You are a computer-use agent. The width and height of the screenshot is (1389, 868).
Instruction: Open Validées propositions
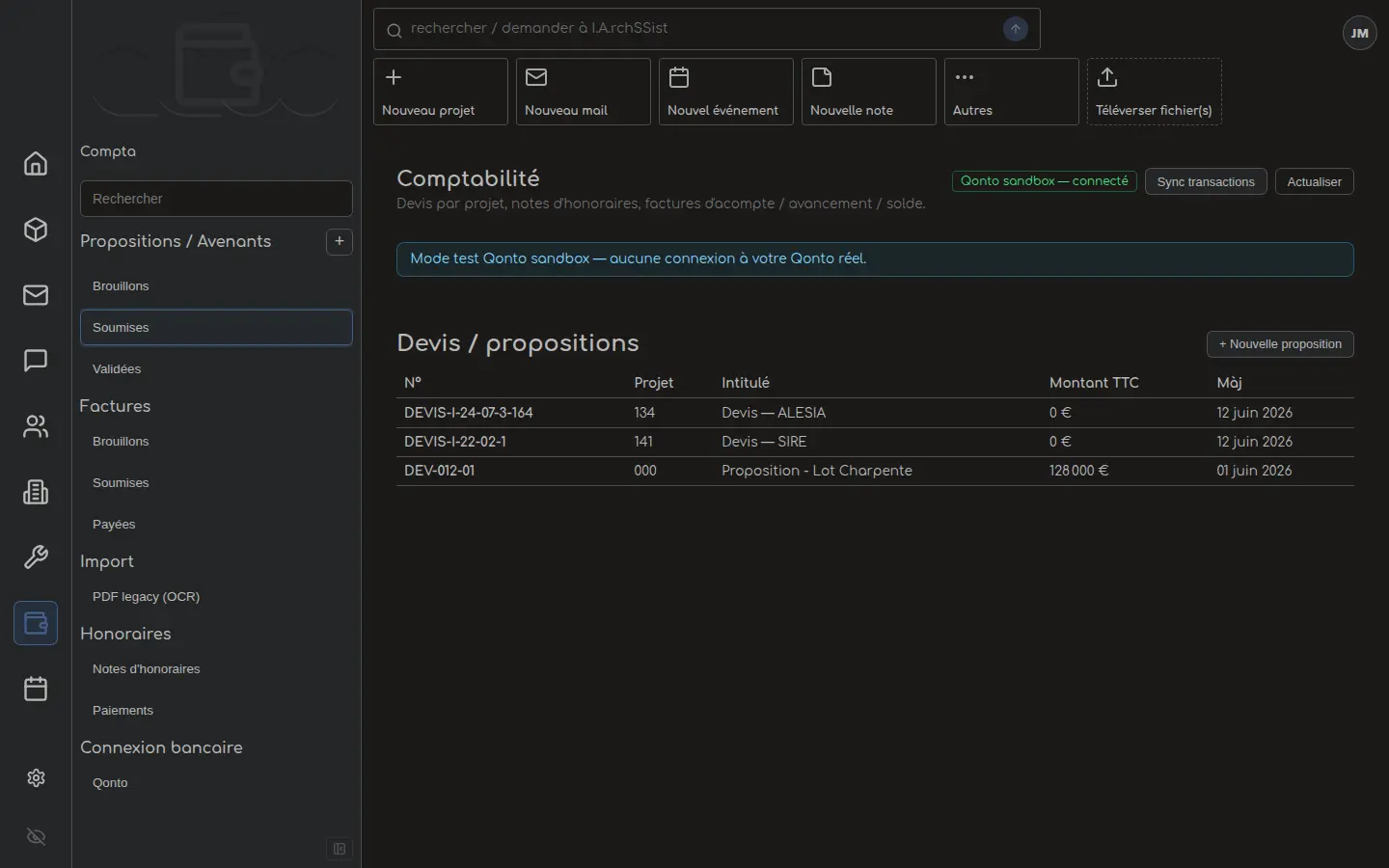tap(216, 369)
